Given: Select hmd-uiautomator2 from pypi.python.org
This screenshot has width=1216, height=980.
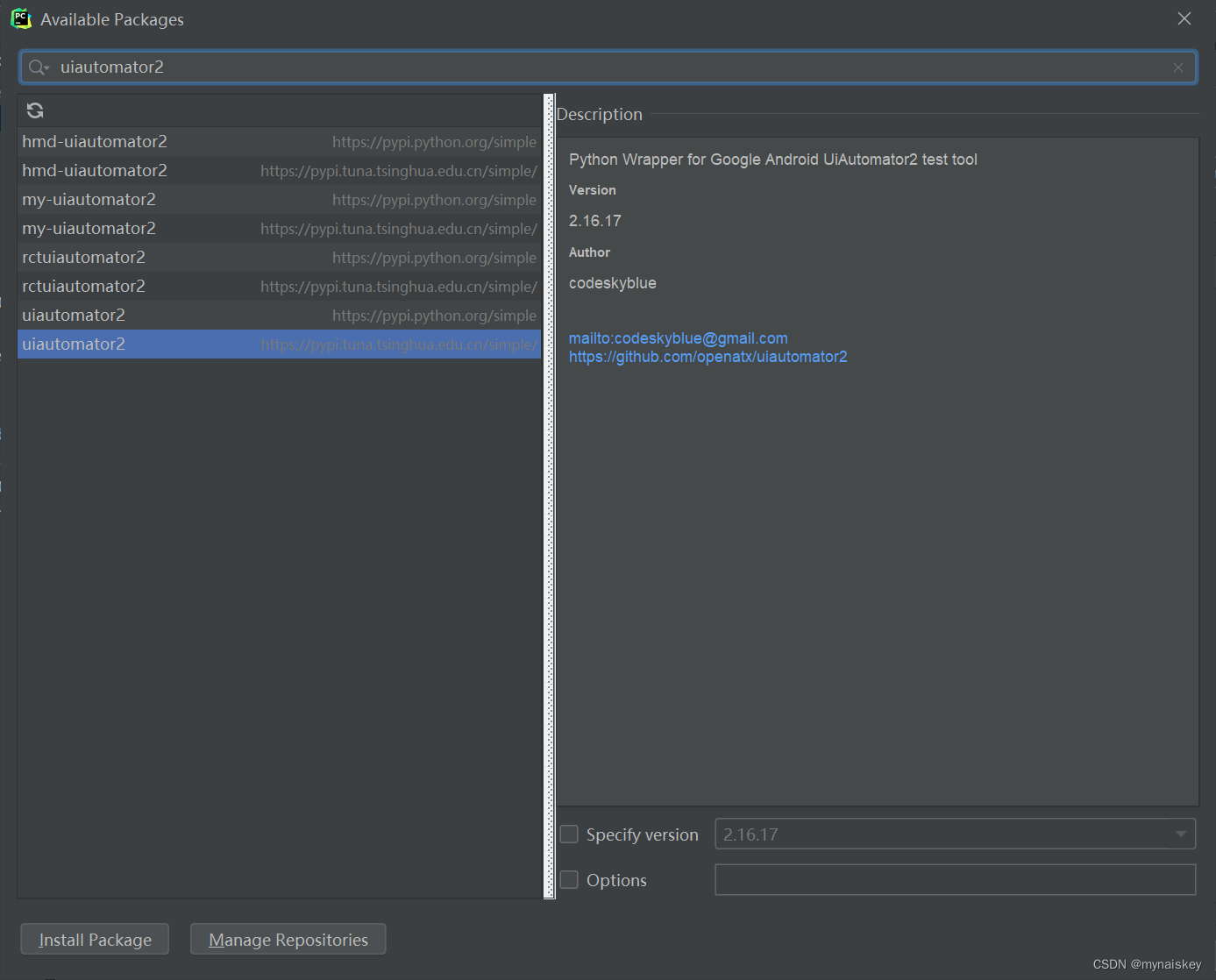Looking at the screenshot, I should [x=95, y=142].
